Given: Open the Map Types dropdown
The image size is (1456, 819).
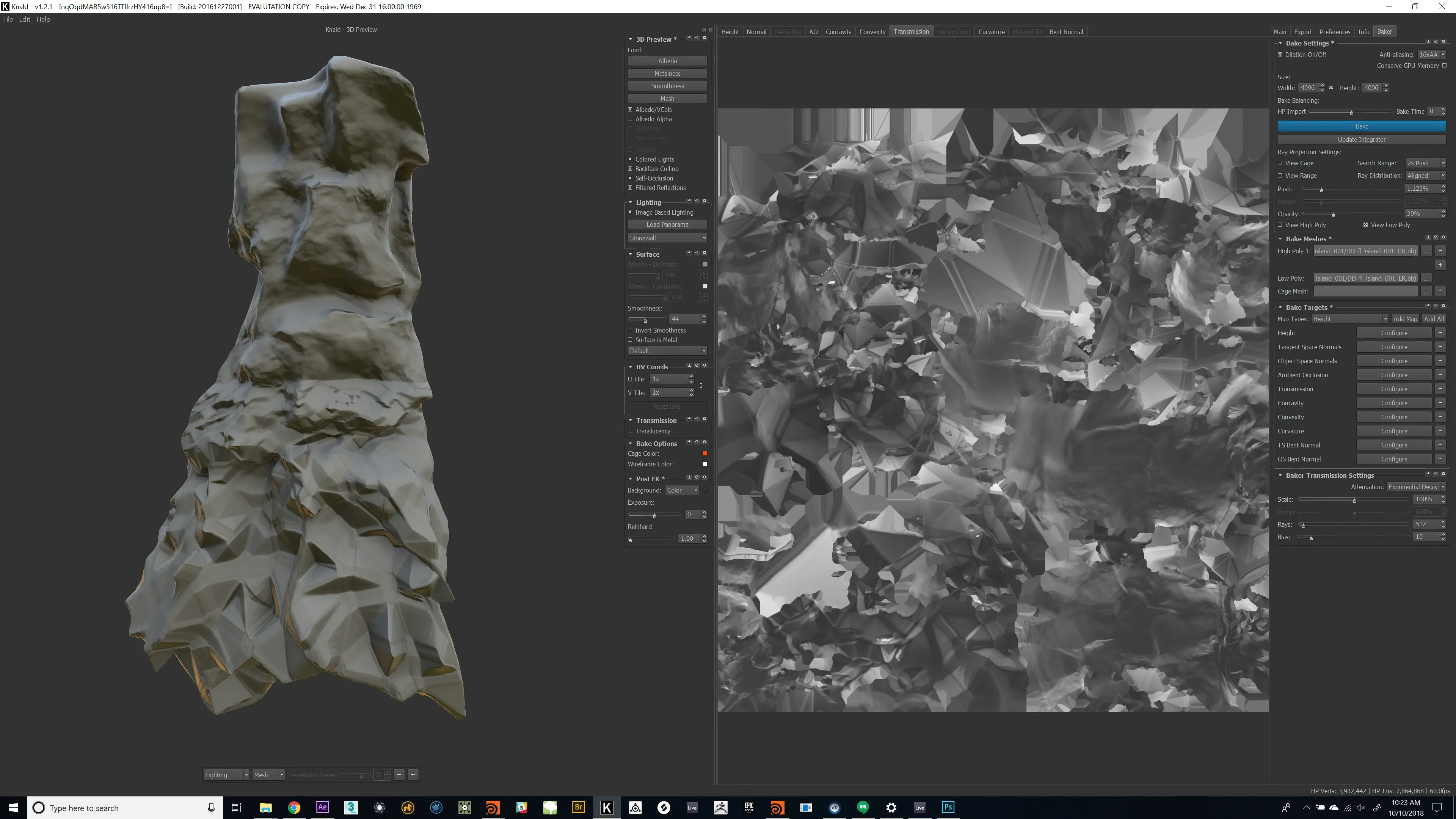Looking at the screenshot, I should click(x=1349, y=319).
